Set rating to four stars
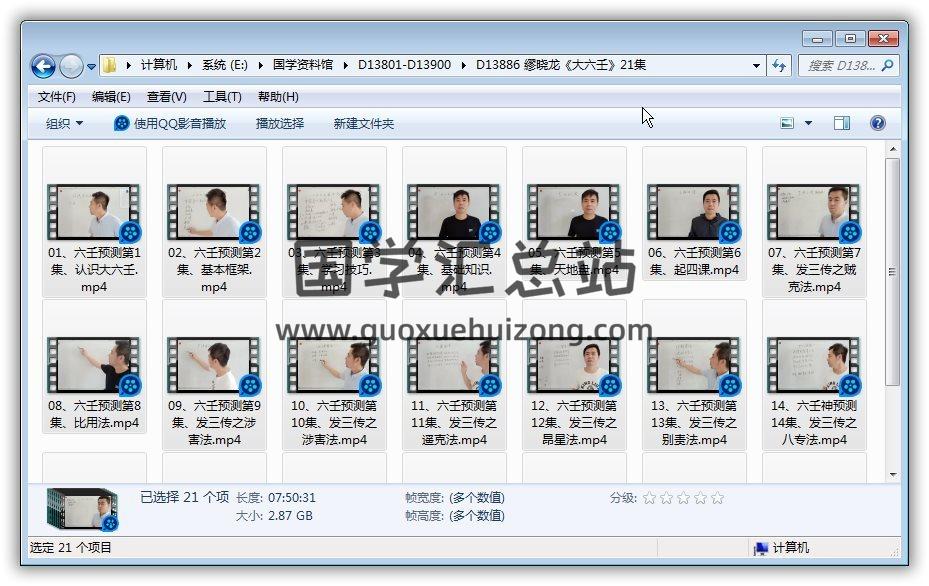 [x=700, y=498]
